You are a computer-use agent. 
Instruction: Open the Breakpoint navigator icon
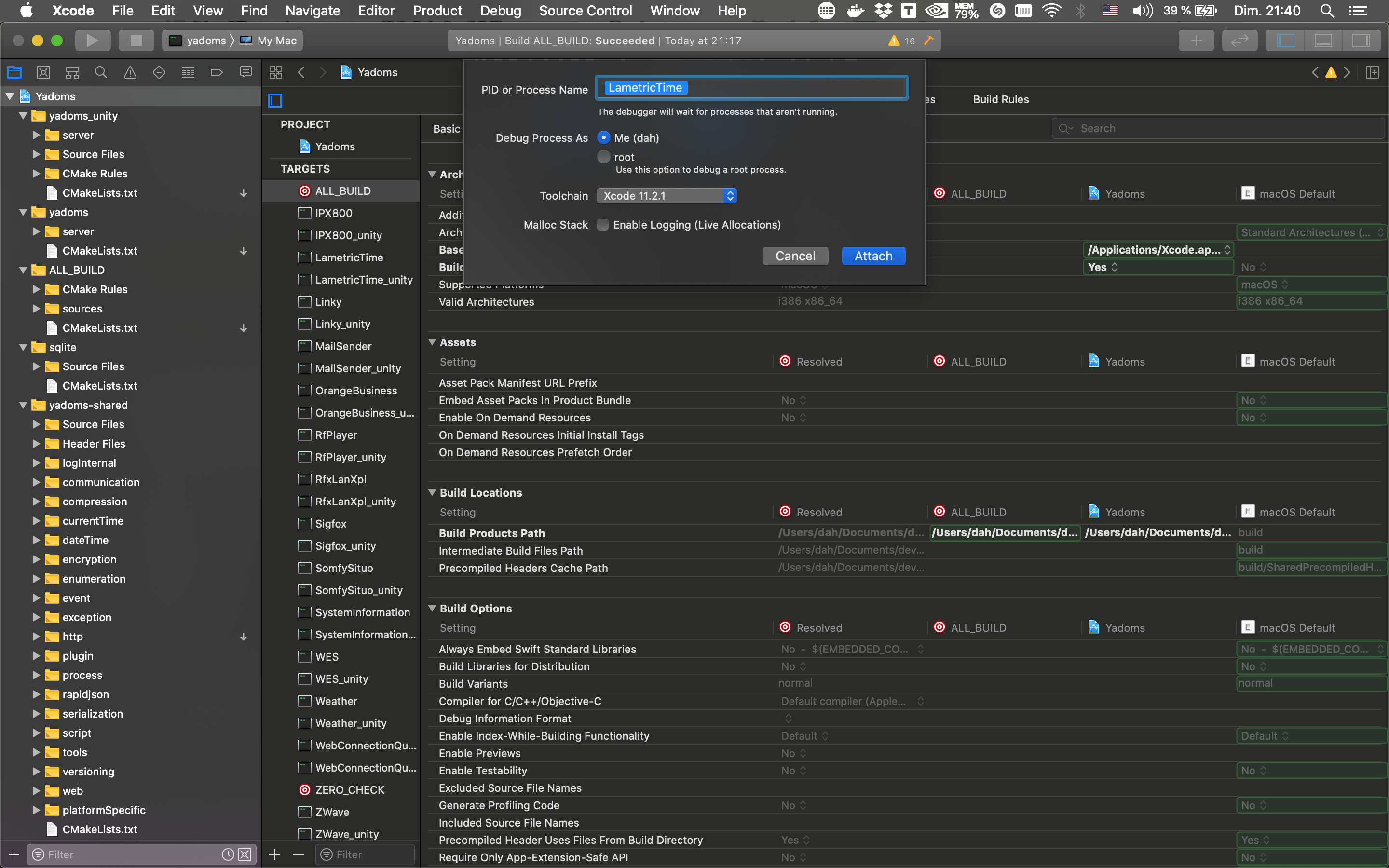click(217, 72)
